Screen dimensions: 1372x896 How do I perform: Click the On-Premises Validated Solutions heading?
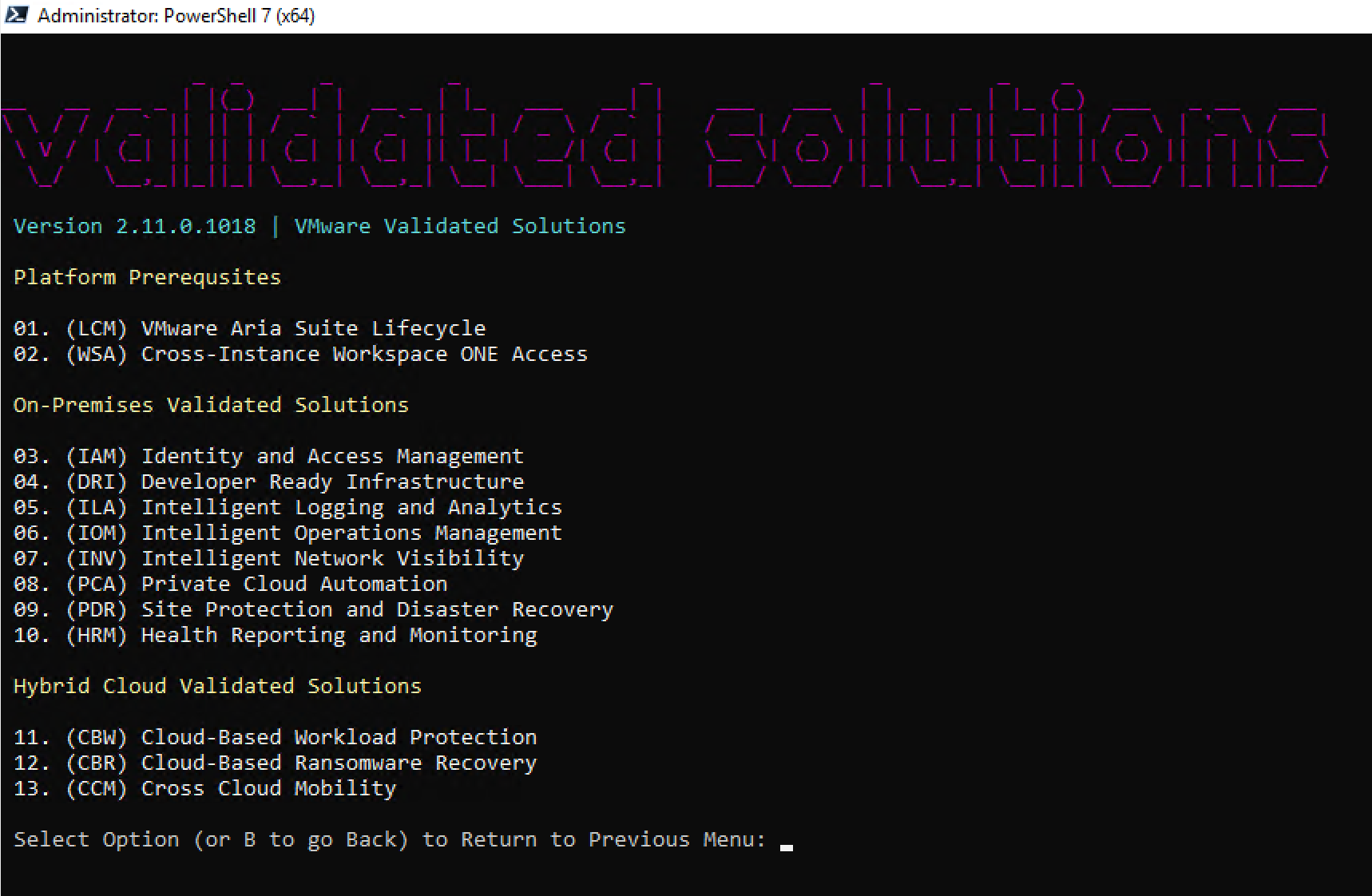(x=211, y=406)
